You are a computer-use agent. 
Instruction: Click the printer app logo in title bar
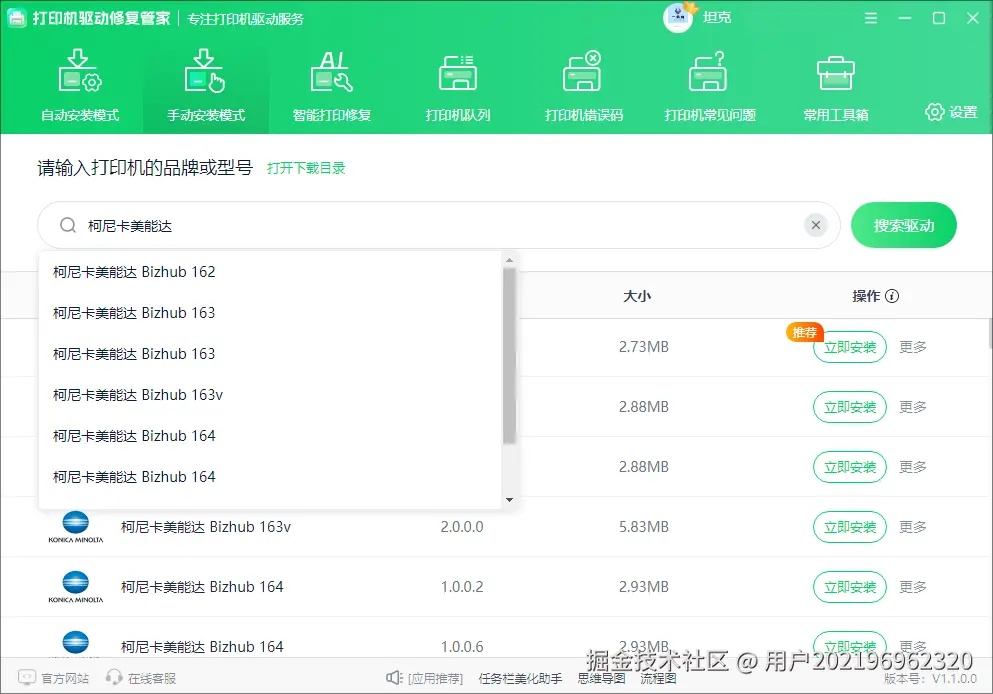pos(16,18)
